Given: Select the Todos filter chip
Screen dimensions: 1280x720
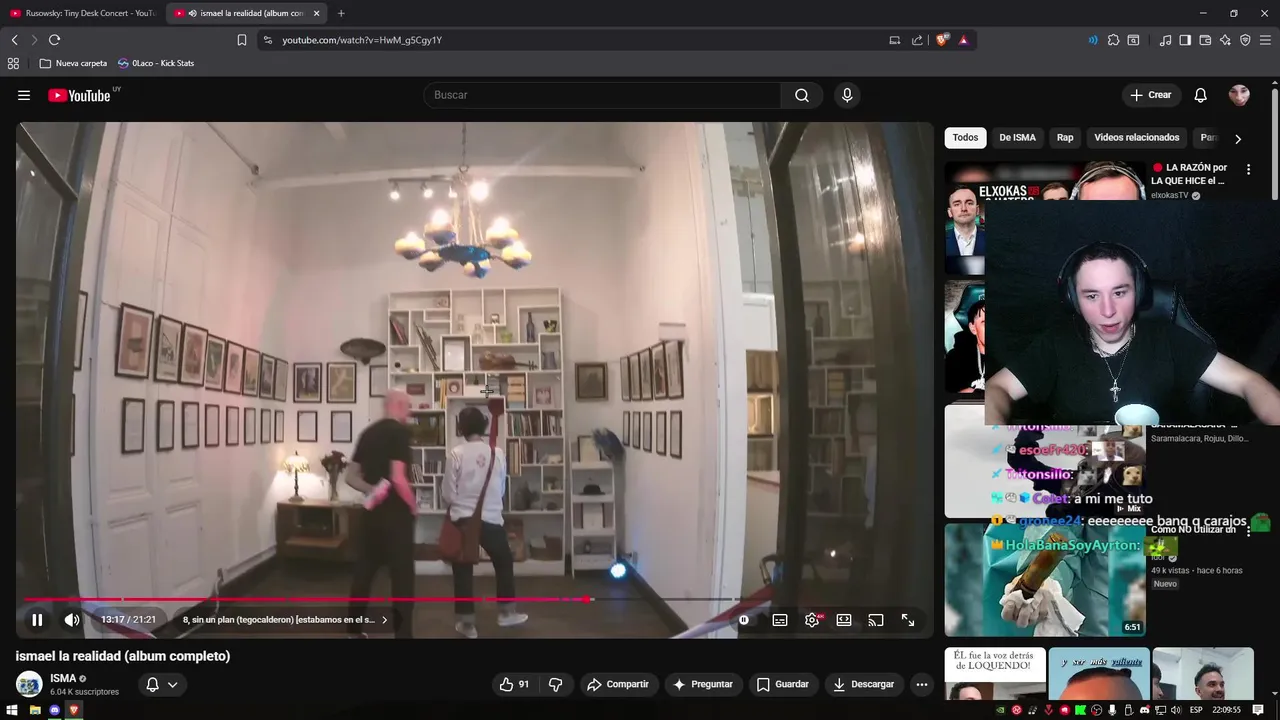Looking at the screenshot, I should coord(965,138).
